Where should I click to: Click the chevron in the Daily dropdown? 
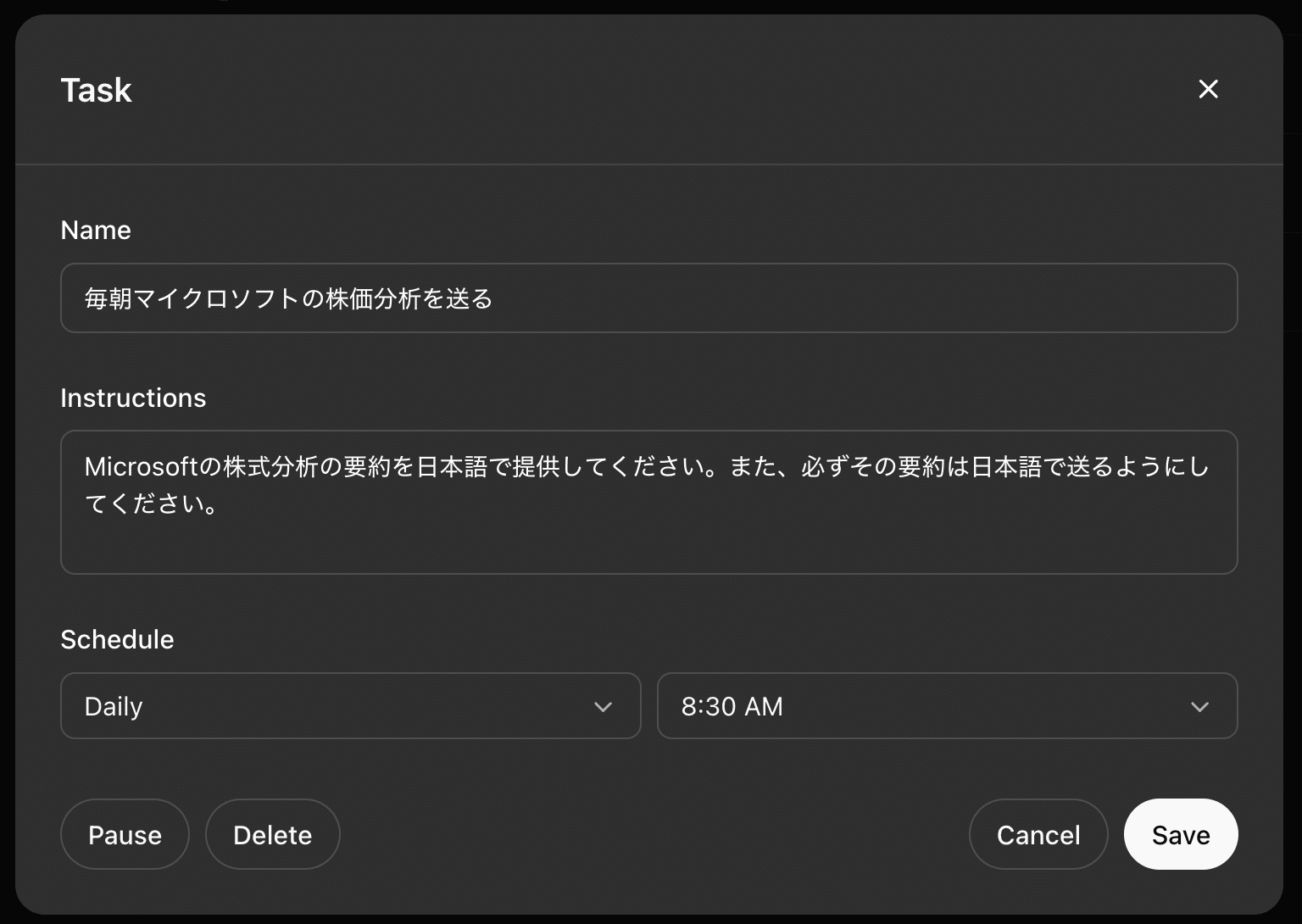603,706
